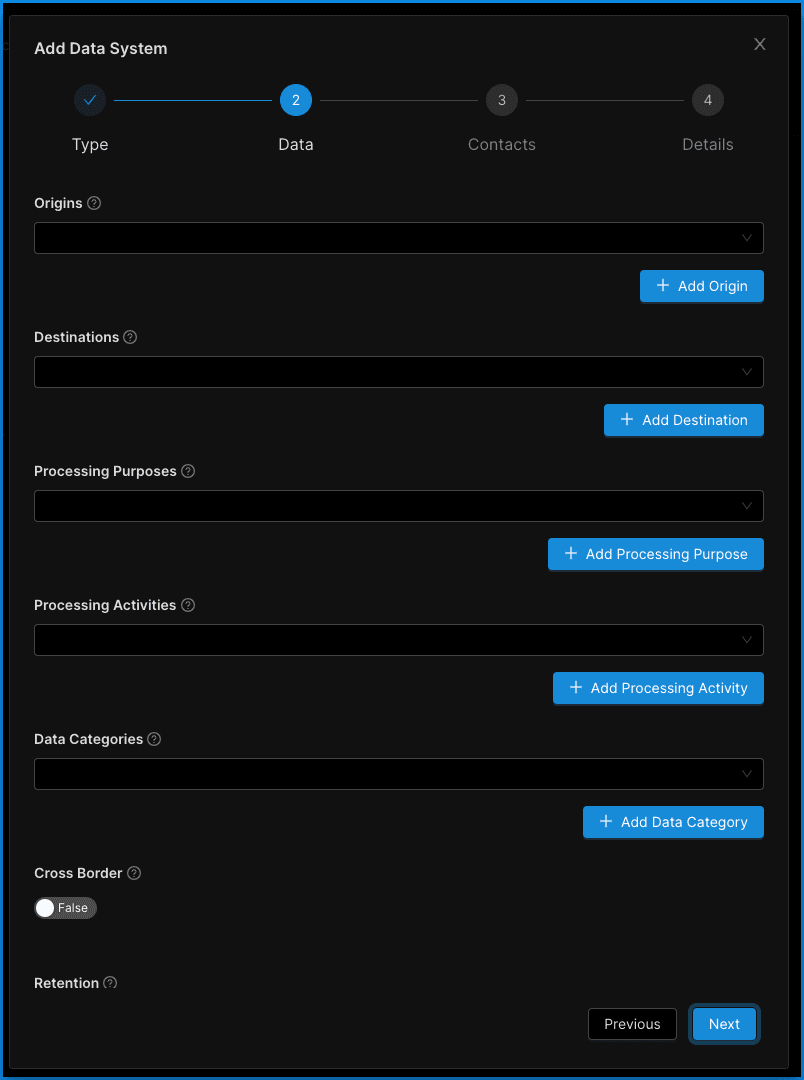
Task: Click the help icon next to Origins
Action: [94, 203]
